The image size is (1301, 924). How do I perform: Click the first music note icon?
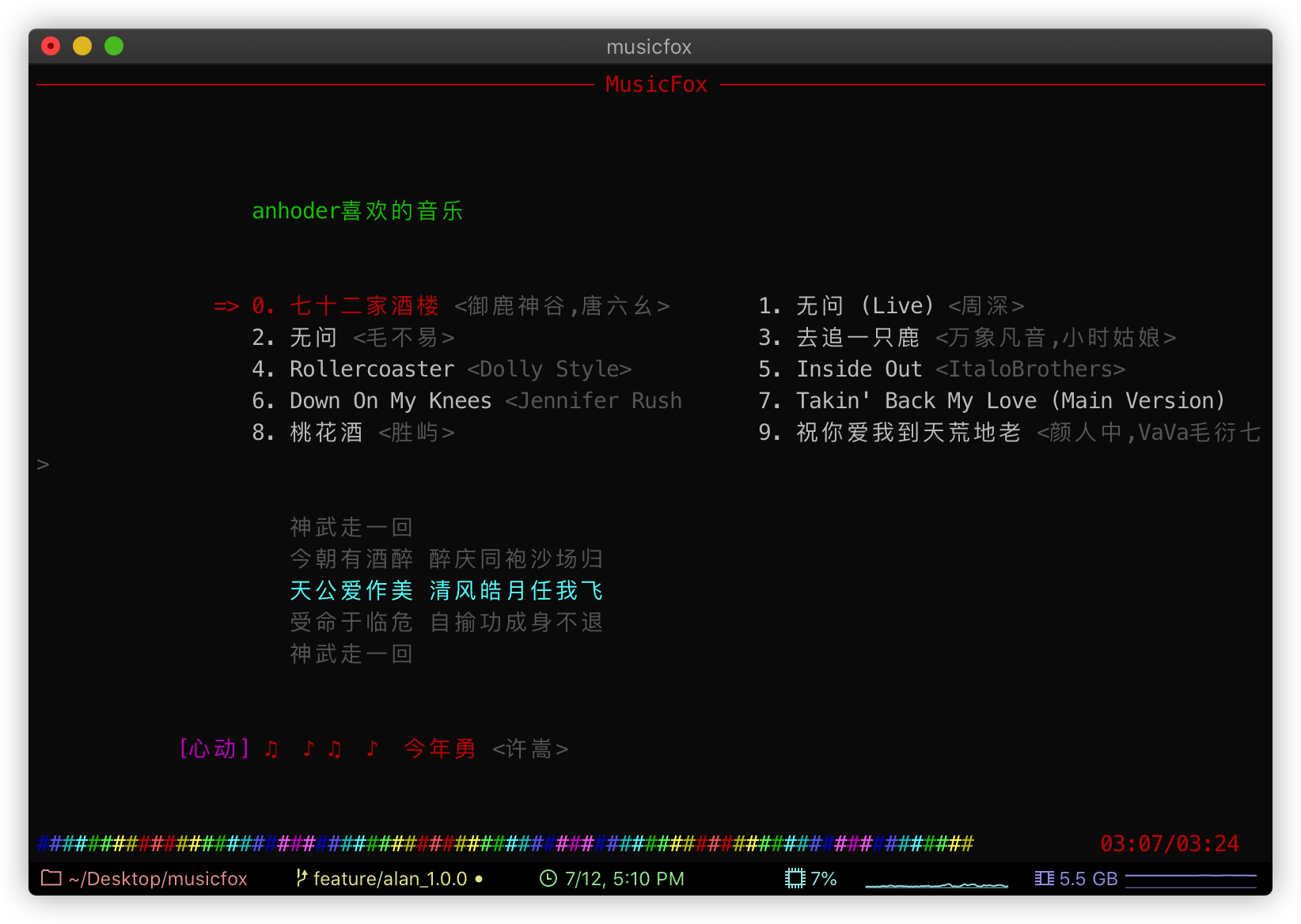click(x=271, y=748)
